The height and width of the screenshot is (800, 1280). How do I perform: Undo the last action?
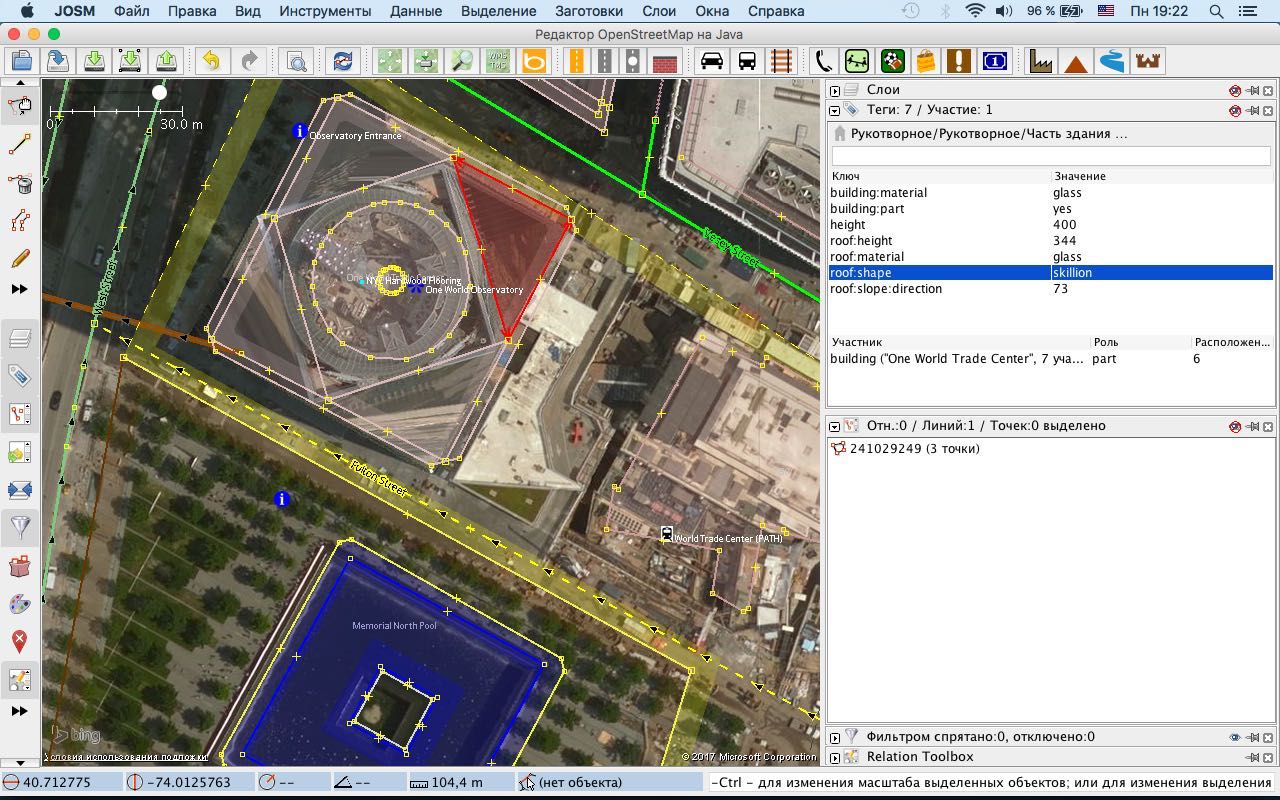tap(211, 61)
